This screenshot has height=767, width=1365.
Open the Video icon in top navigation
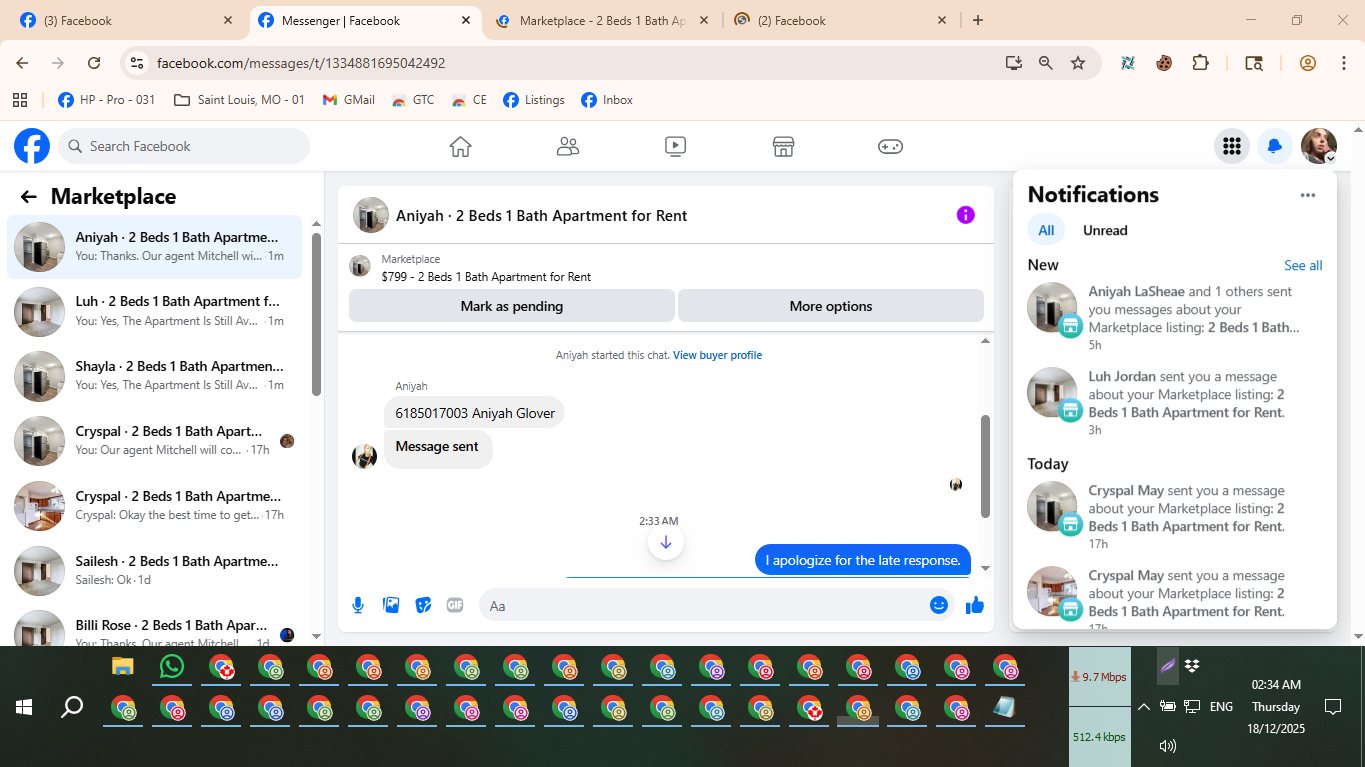coord(675,147)
